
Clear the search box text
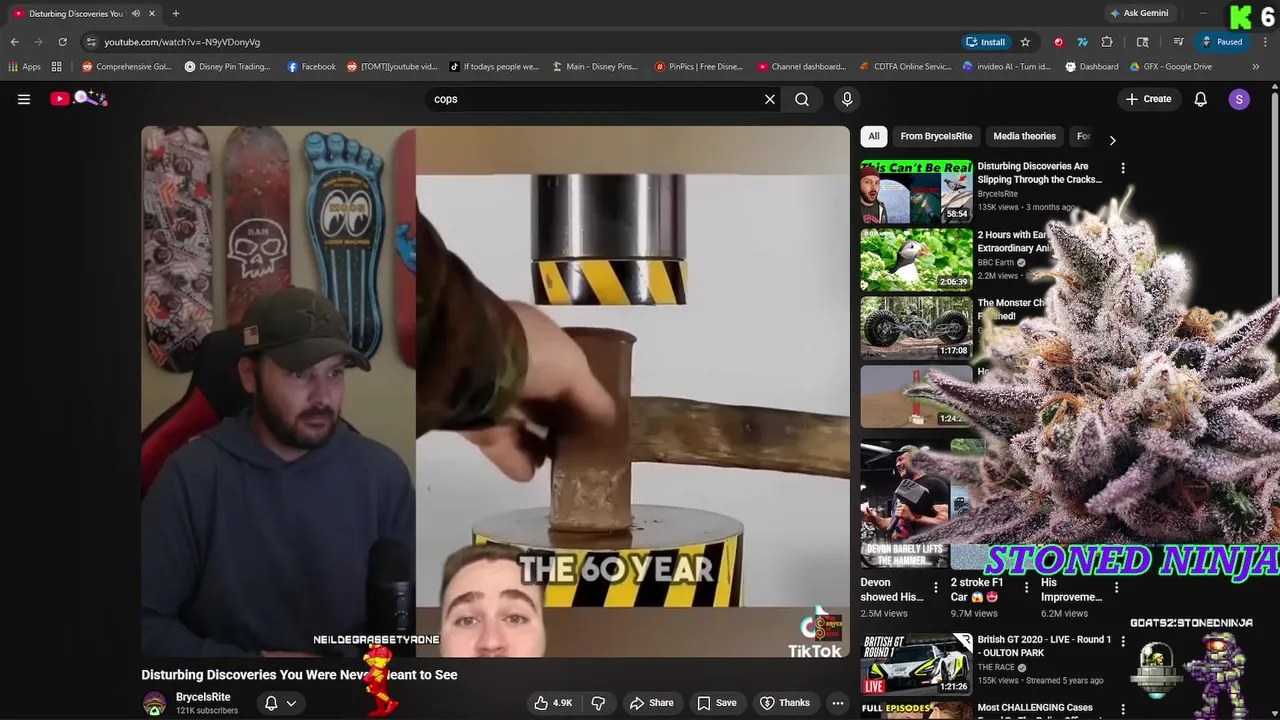point(770,99)
